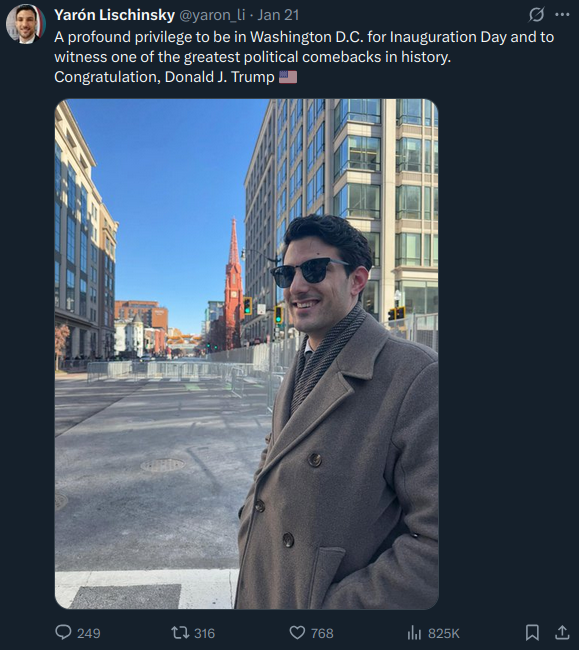This screenshot has width=579, height=650.
Task: Click the Jan 21 timestamp
Action: point(278,15)
